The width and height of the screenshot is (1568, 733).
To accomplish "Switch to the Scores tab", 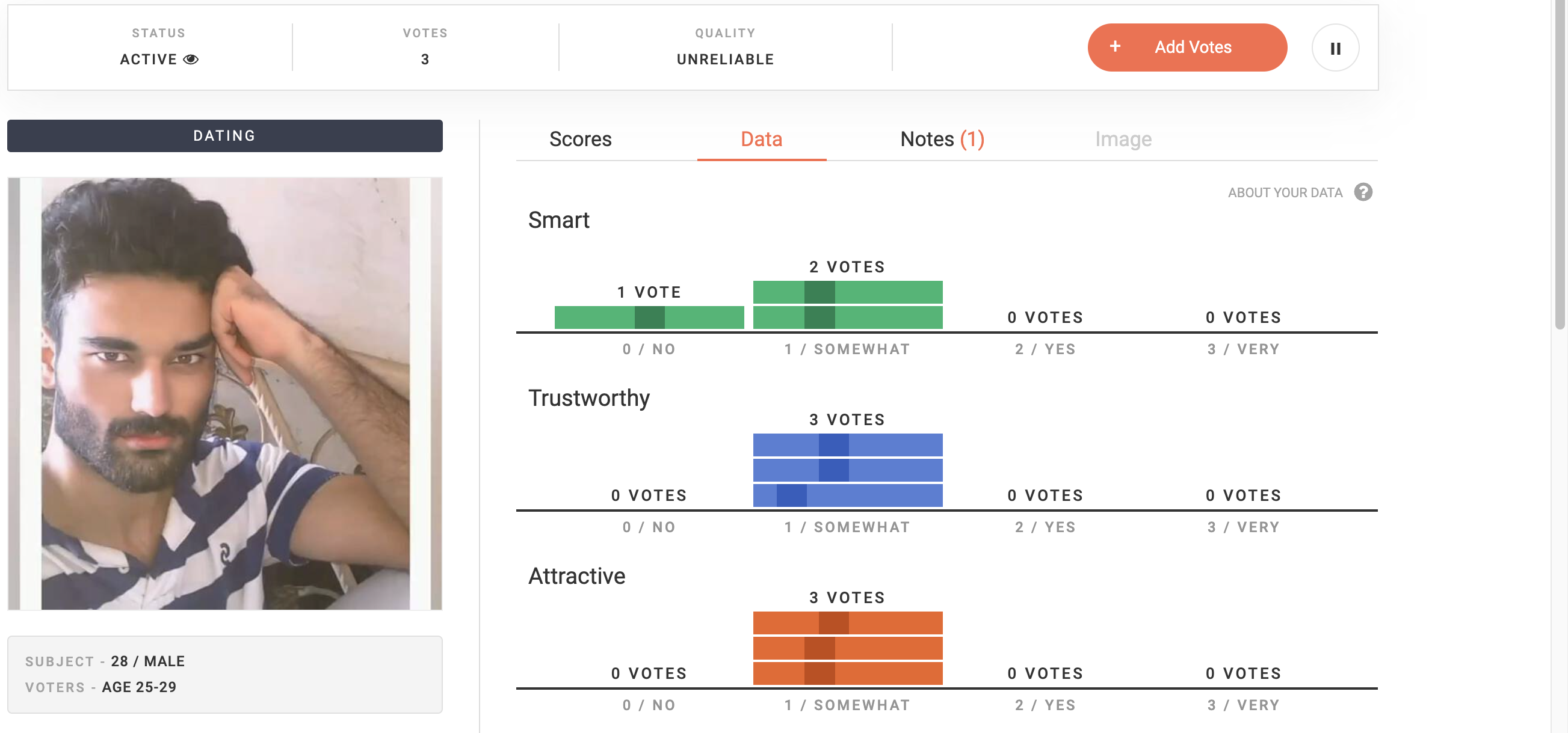I will click(580, 140).
